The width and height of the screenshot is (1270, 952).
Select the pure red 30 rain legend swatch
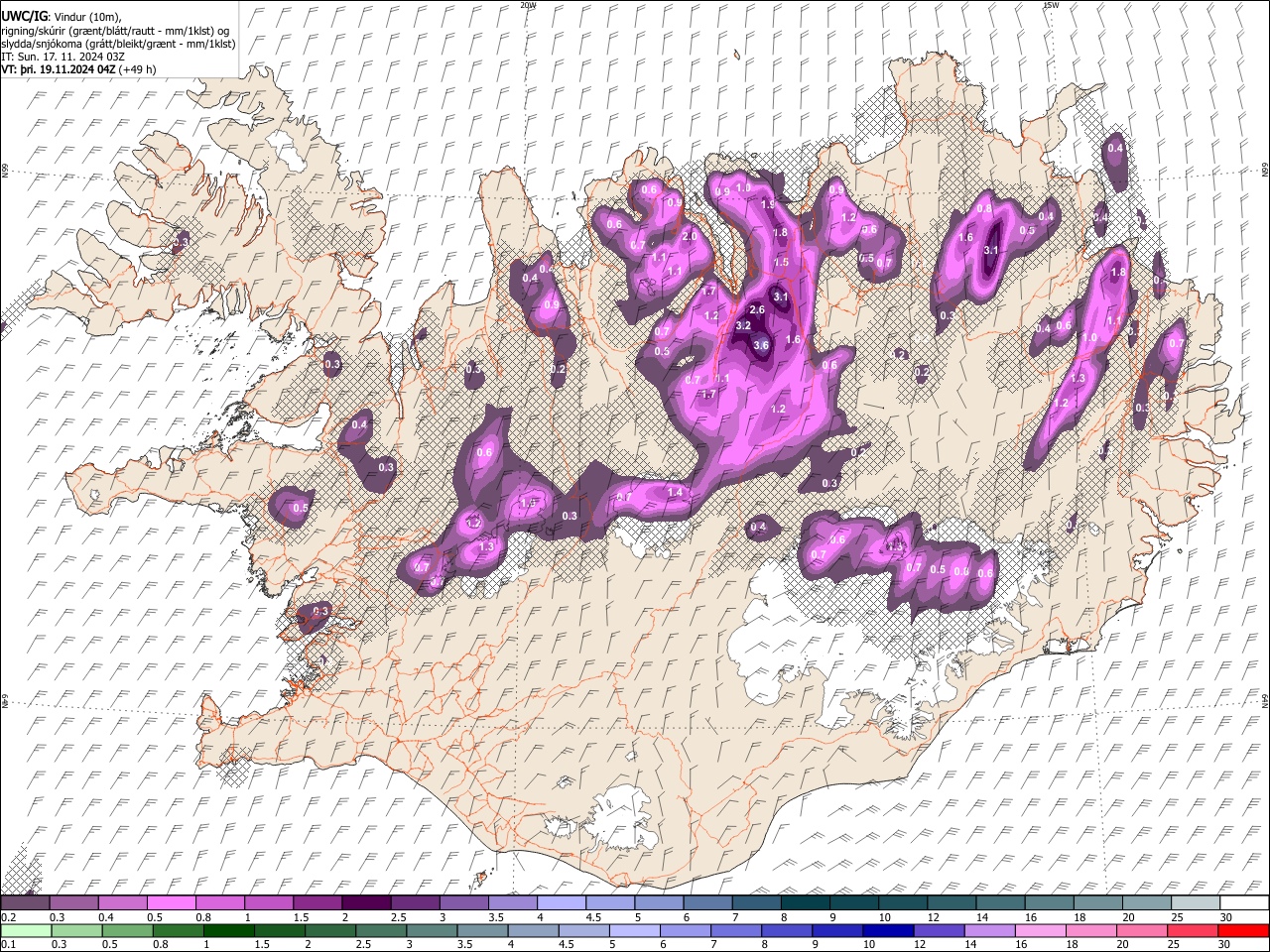click(1243, 930)
